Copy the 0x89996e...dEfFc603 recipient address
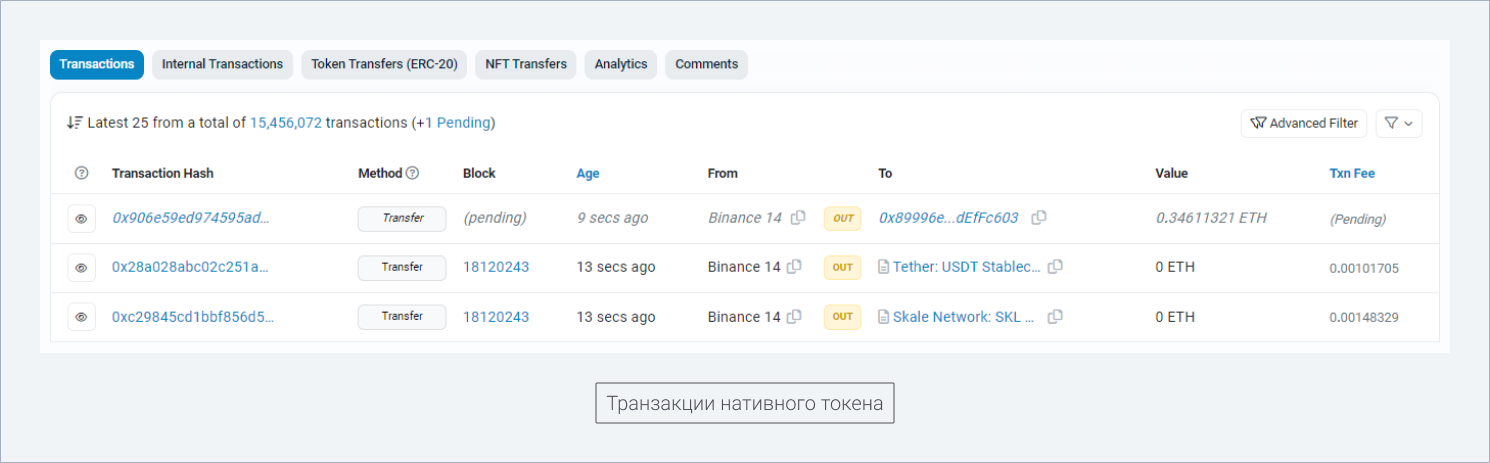1490x463 pixels. click(1039, 218)
